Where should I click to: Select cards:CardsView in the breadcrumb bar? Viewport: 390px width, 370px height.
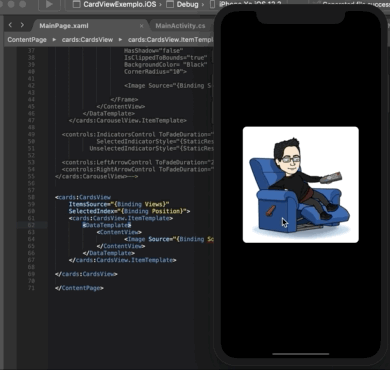coord(87,40)
